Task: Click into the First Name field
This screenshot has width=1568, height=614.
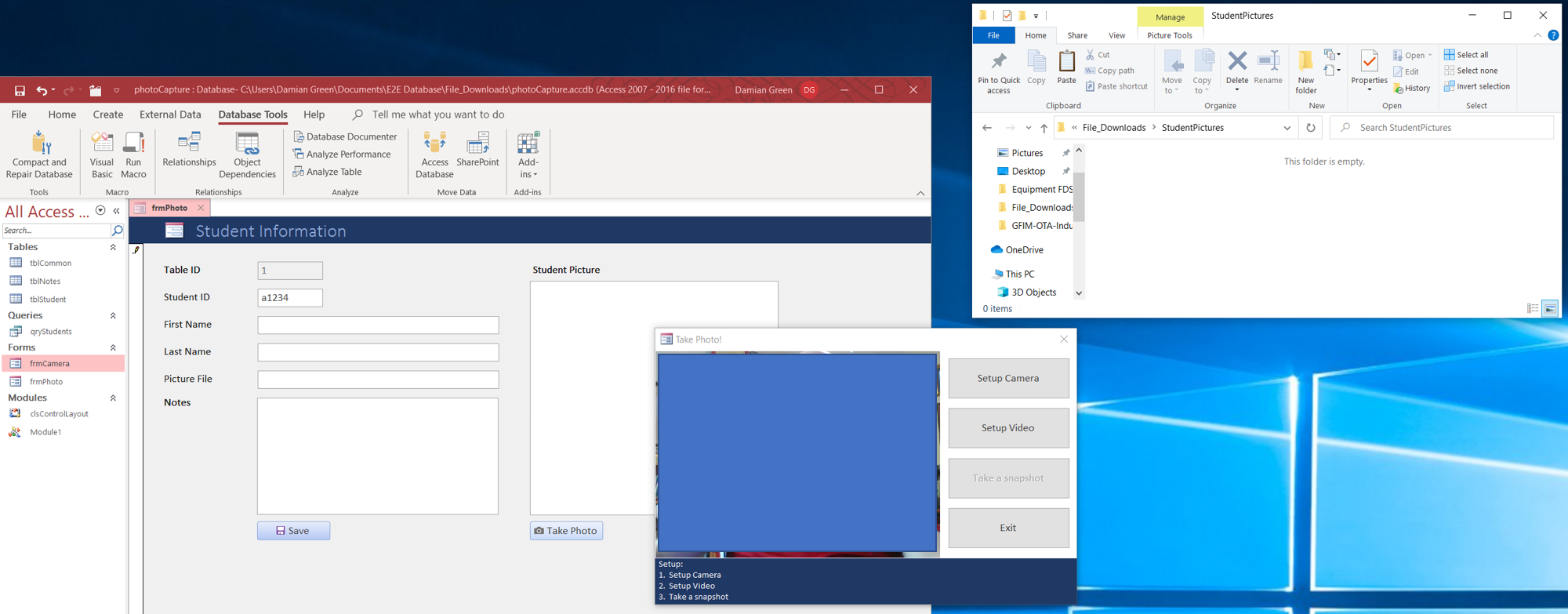Action: [x=378, y=325]
